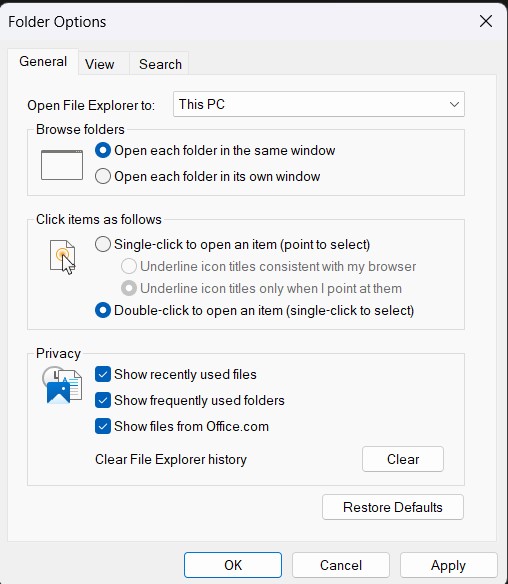Confirm with the OK button
The image size is (508, 584).
(233, 565)
